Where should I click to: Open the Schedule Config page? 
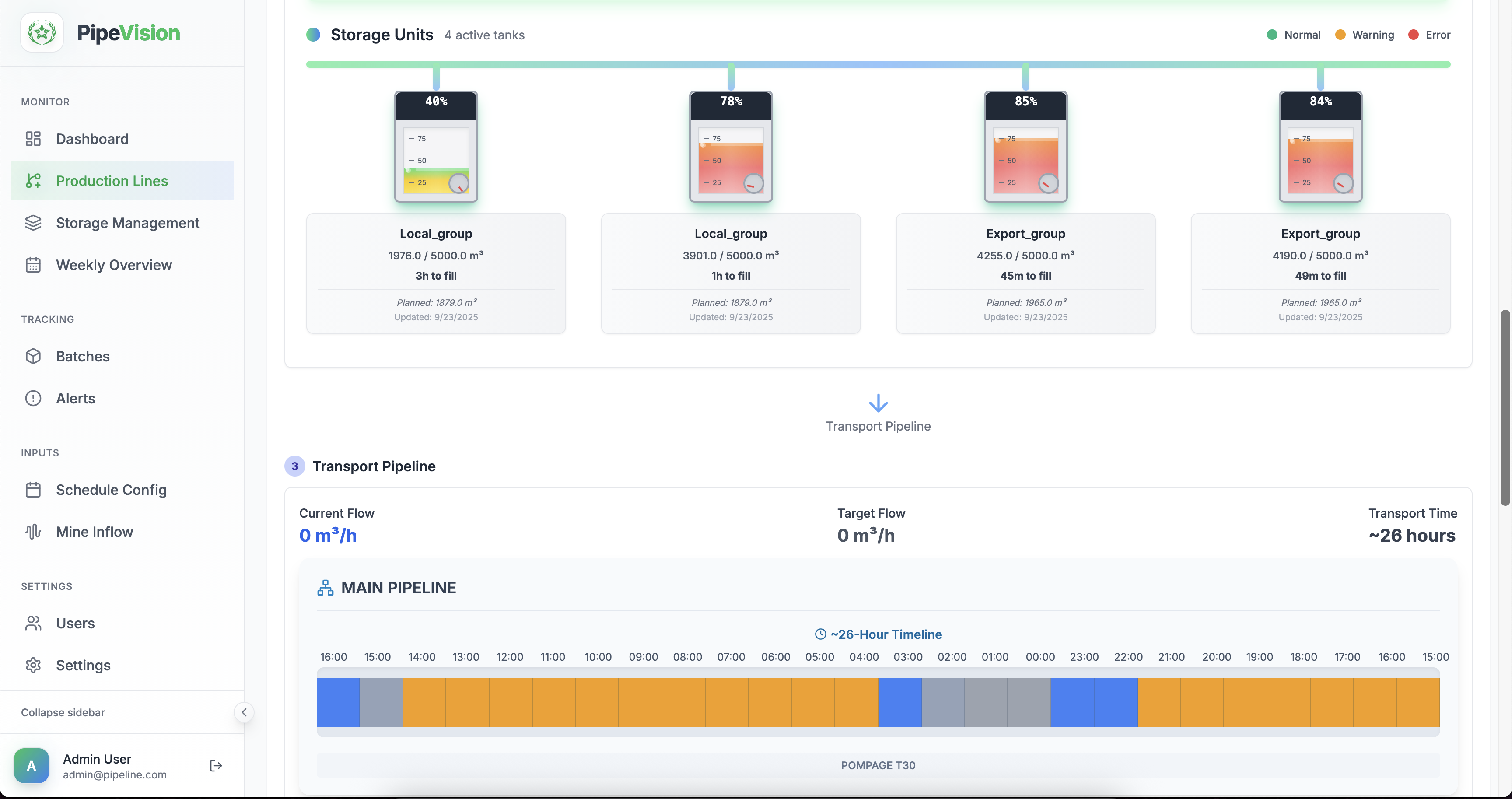click(111, 490)
